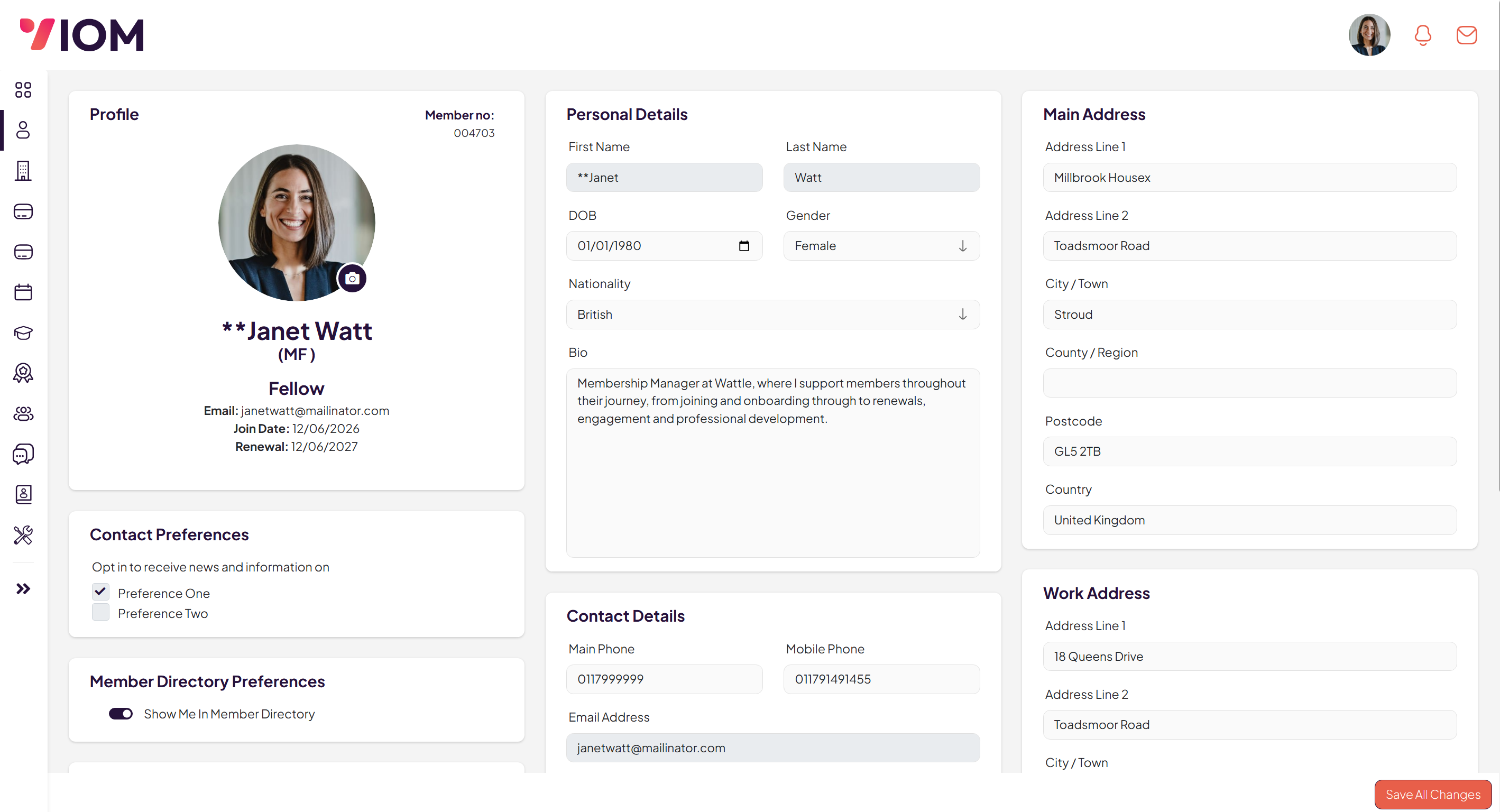Click the second payment card icon in sidebar
1500x812 pixels.
pos(23,252)
